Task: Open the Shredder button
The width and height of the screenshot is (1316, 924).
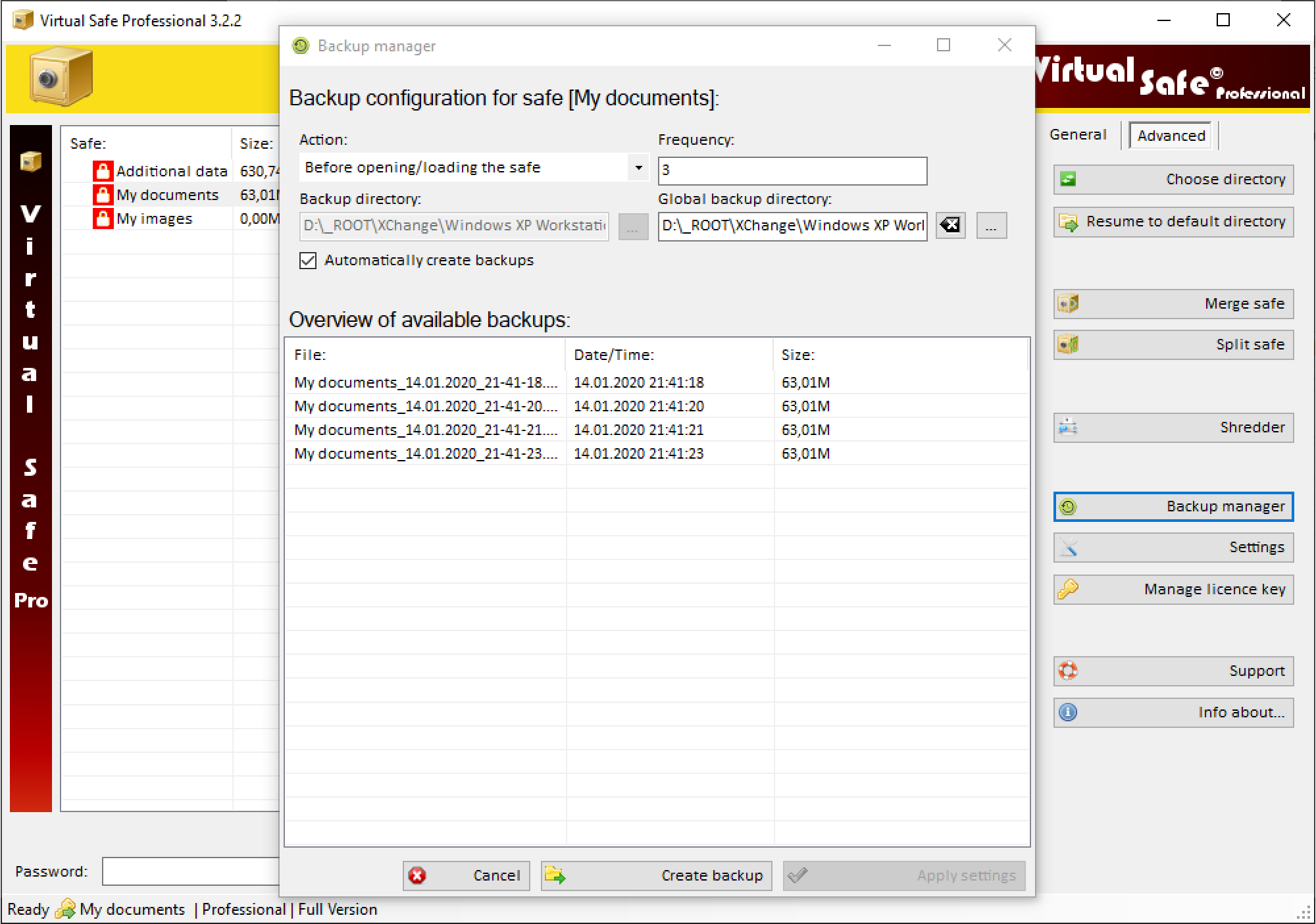Action: click(1173, 427)
